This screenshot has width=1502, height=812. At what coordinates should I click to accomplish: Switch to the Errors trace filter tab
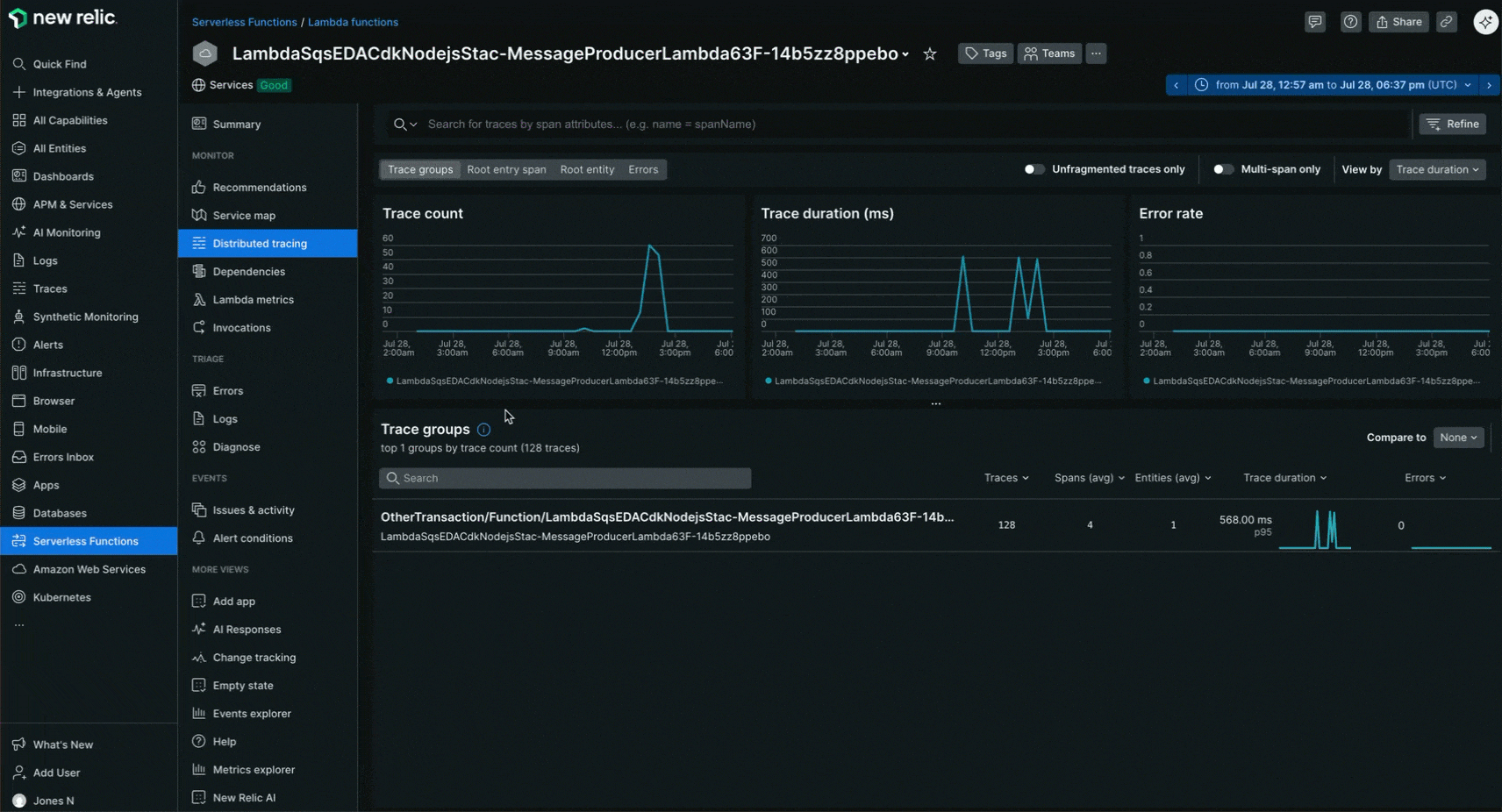[x=643, y=169]
